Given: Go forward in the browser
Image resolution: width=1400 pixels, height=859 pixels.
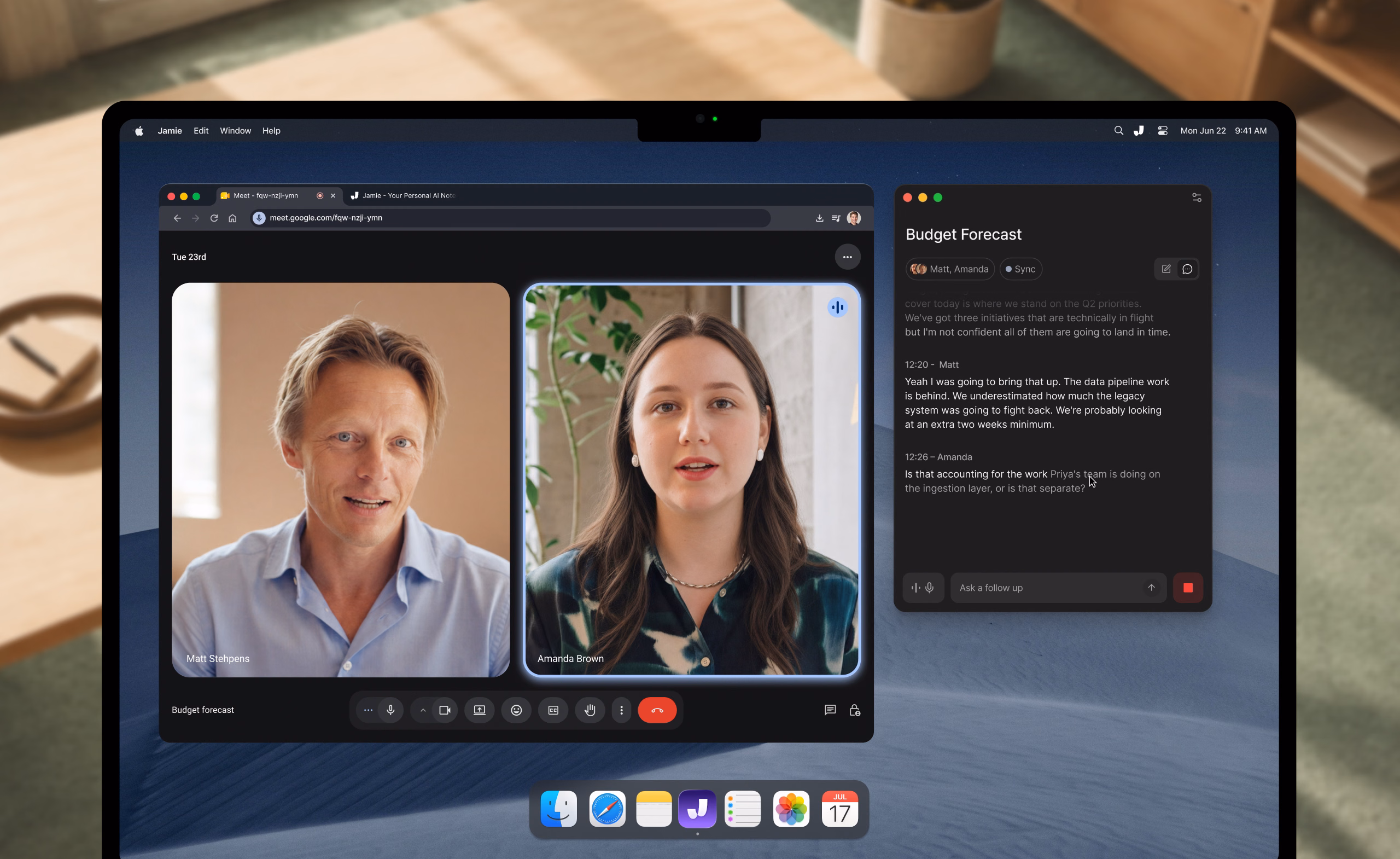Looking at the screenshot, I should 195,218.
